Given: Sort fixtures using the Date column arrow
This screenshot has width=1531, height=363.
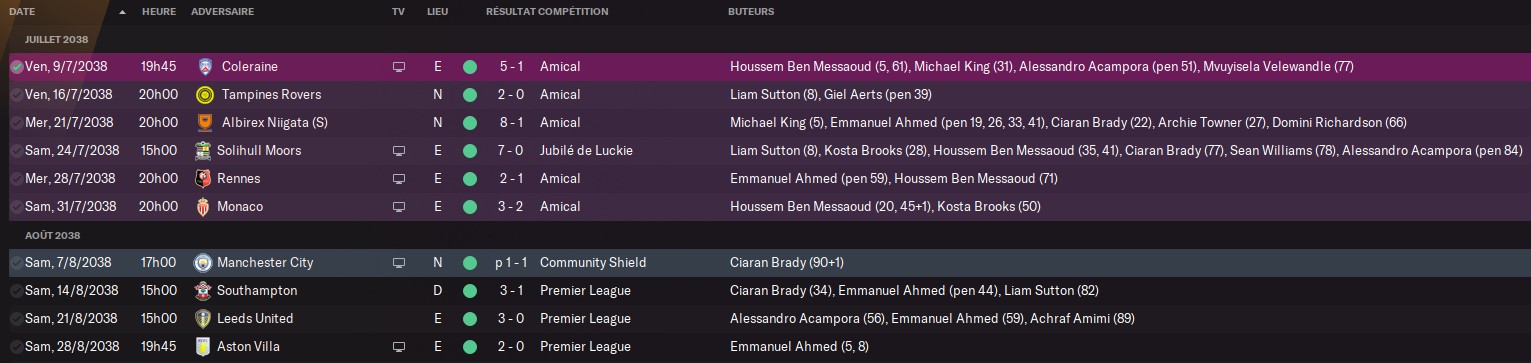Looking at the screenshot, I should click(x=122, y=12).
